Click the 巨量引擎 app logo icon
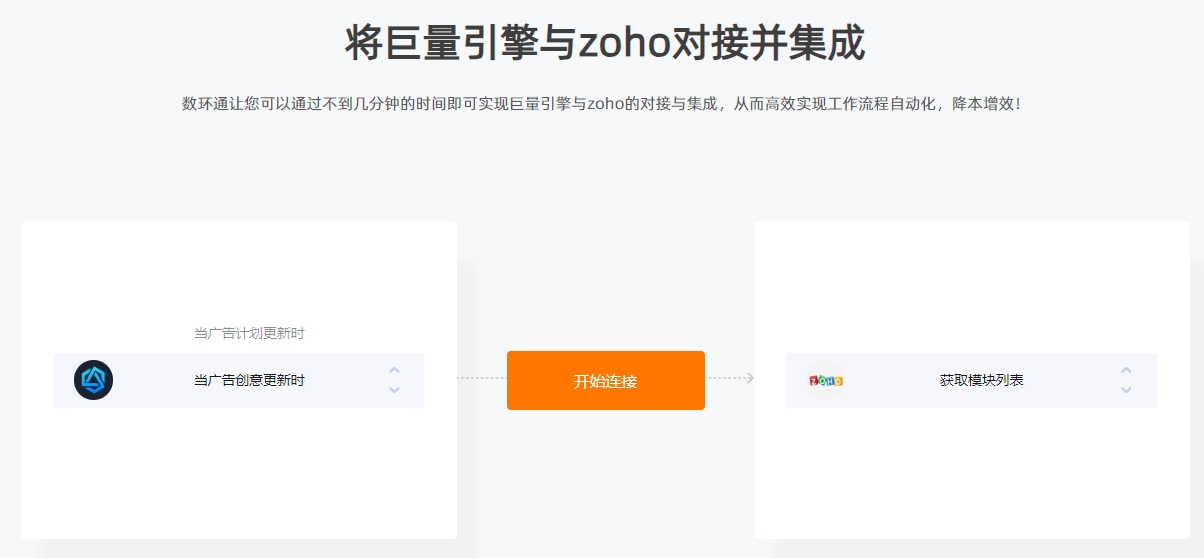 pos(93,380)
